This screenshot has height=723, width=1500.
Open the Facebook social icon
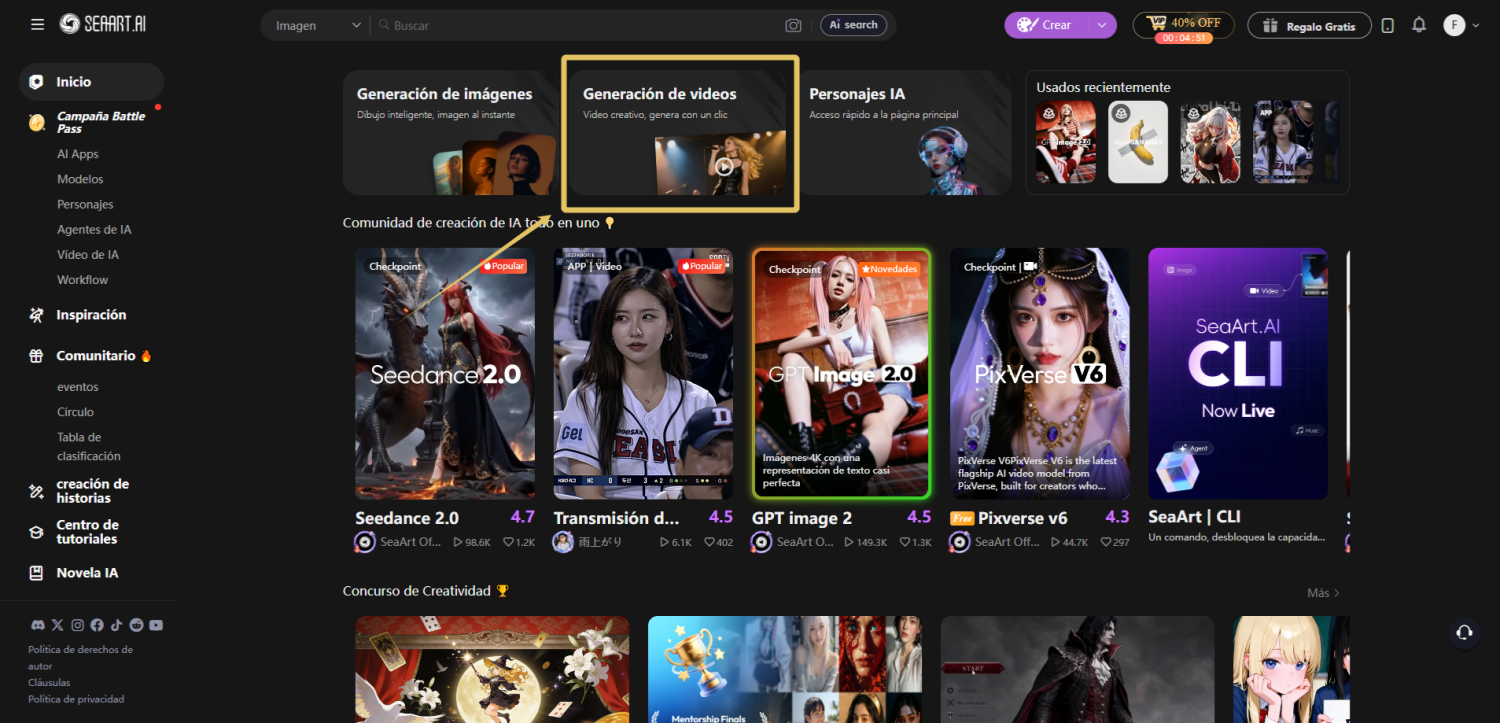(97, 625)
